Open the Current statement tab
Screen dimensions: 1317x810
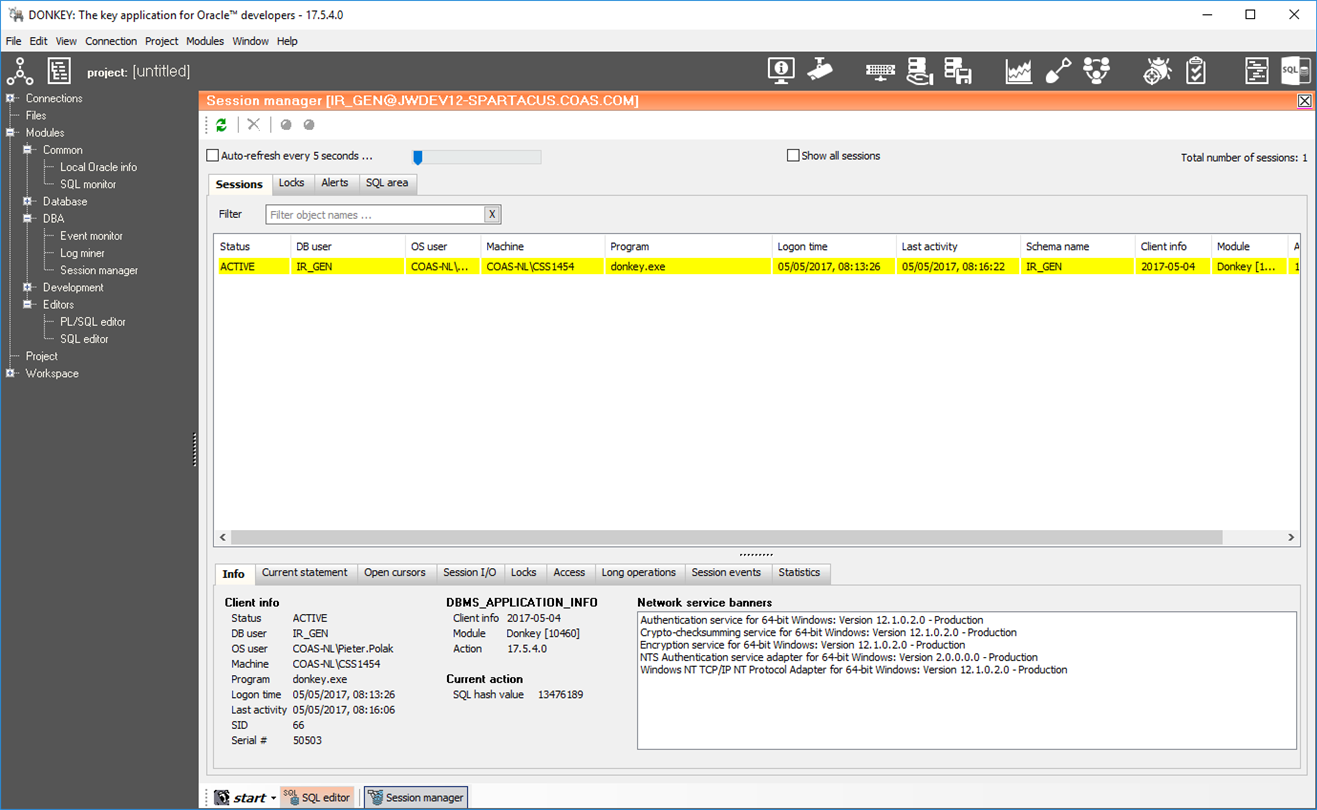pos(305,573)
